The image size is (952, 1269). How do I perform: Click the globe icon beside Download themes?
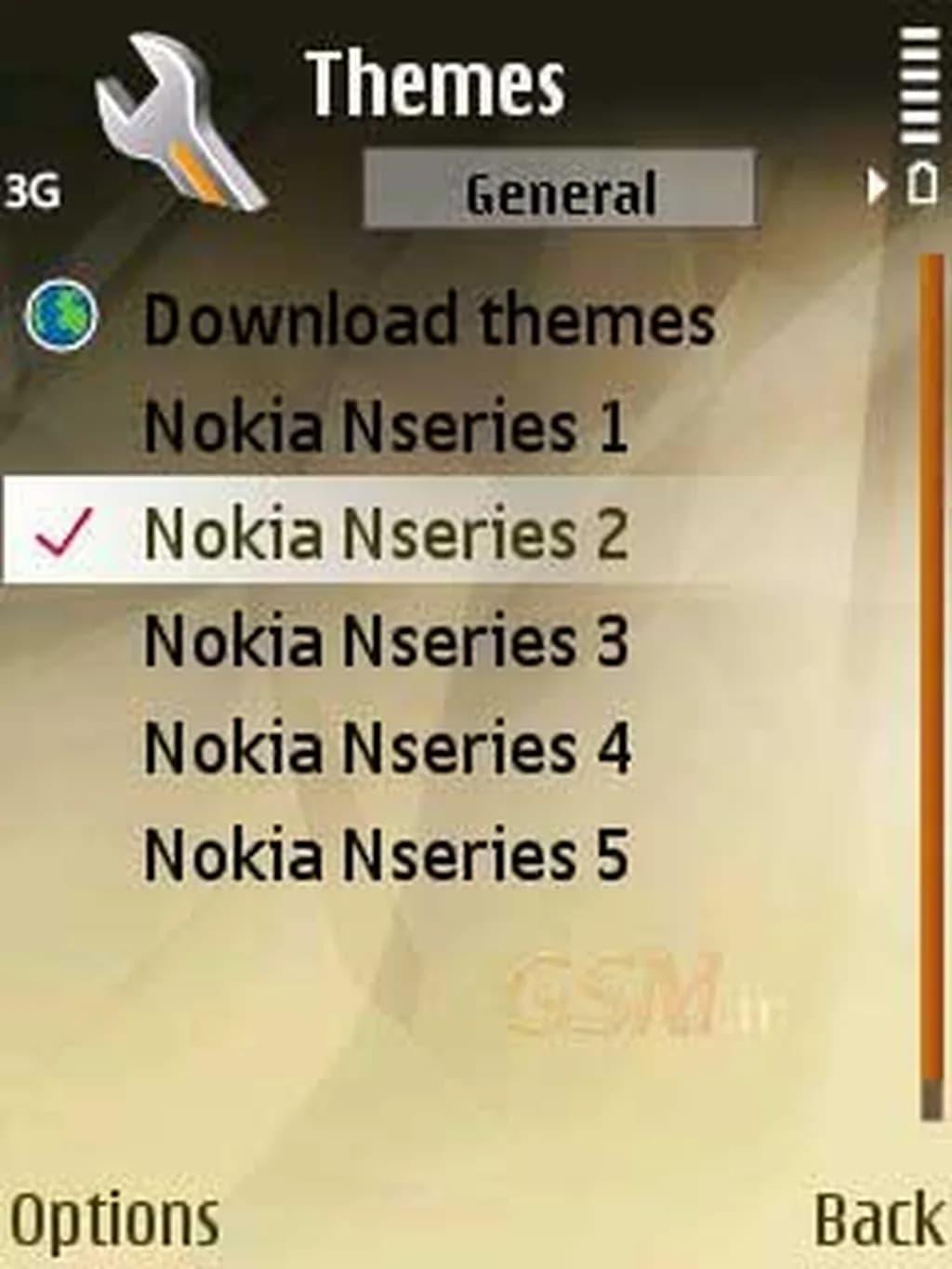(60, 316)
